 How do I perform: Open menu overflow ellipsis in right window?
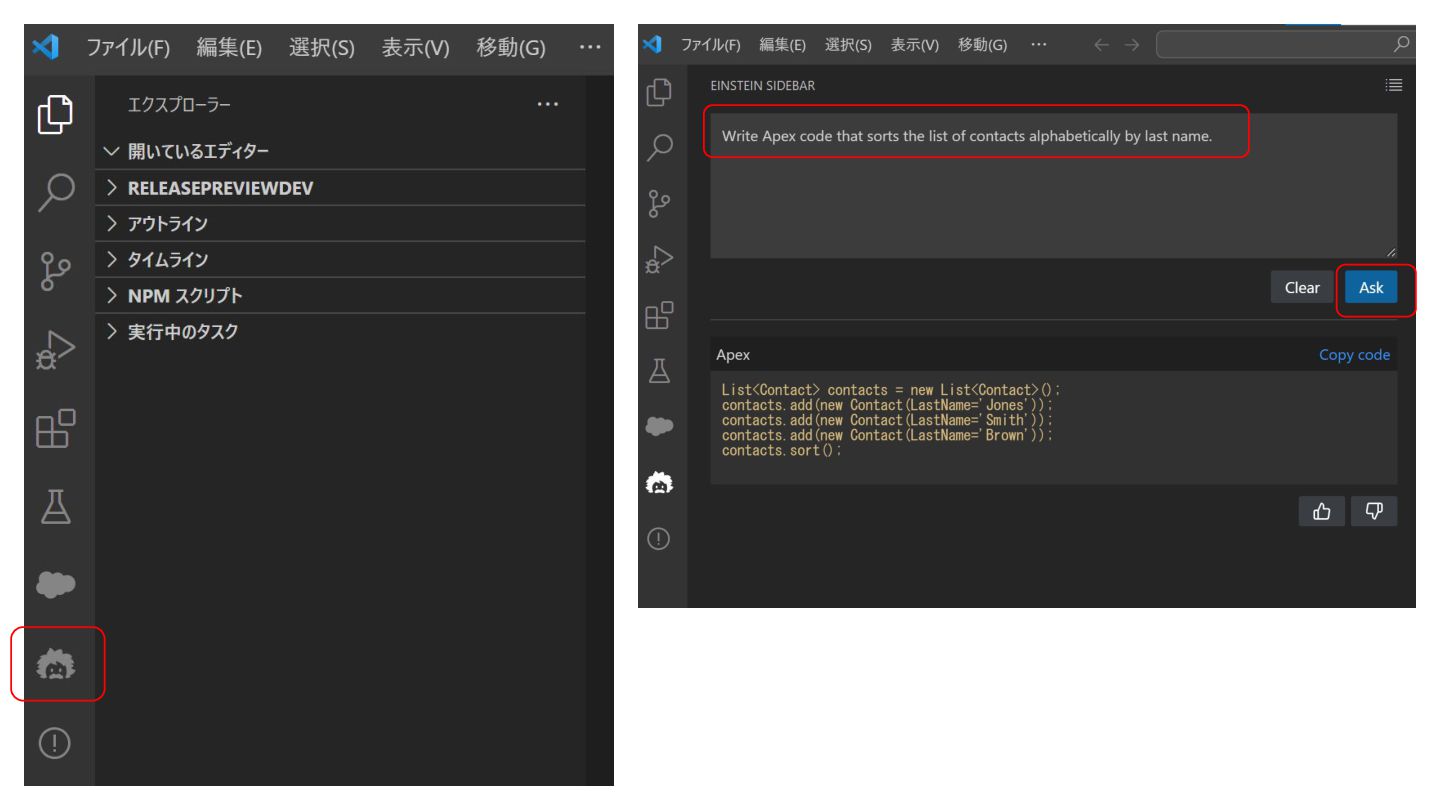(1039, 45)
